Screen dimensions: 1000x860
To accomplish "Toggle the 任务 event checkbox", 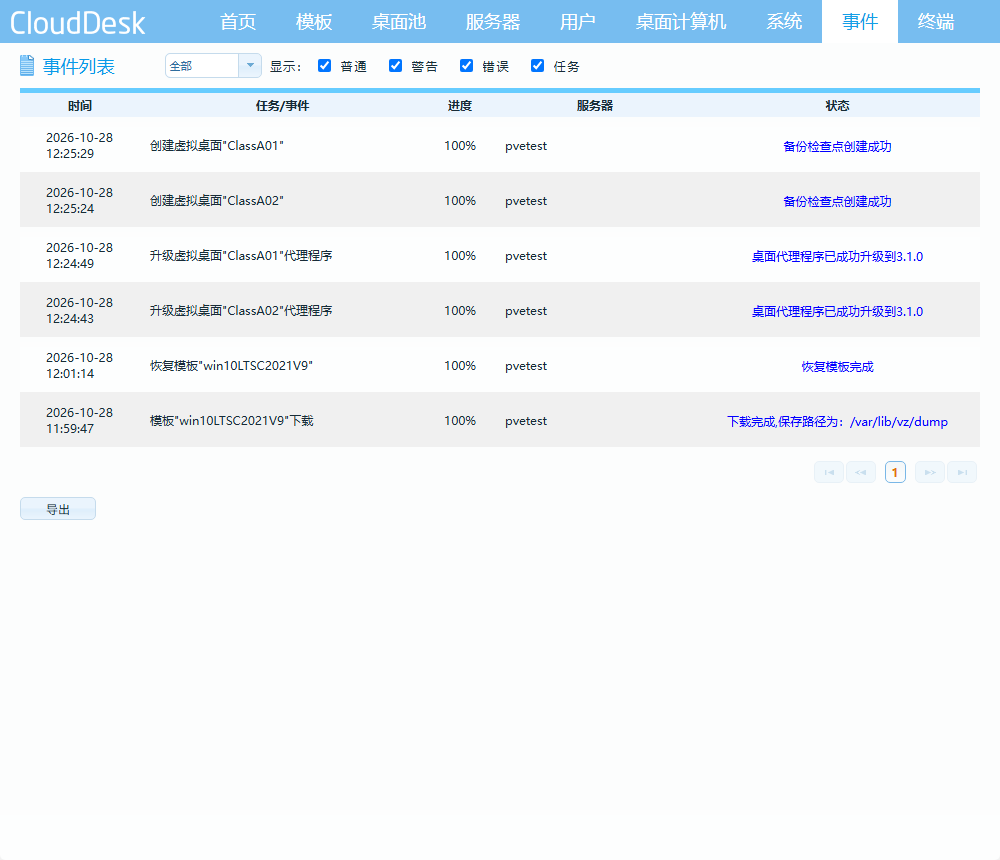I will tap(538, 66).
